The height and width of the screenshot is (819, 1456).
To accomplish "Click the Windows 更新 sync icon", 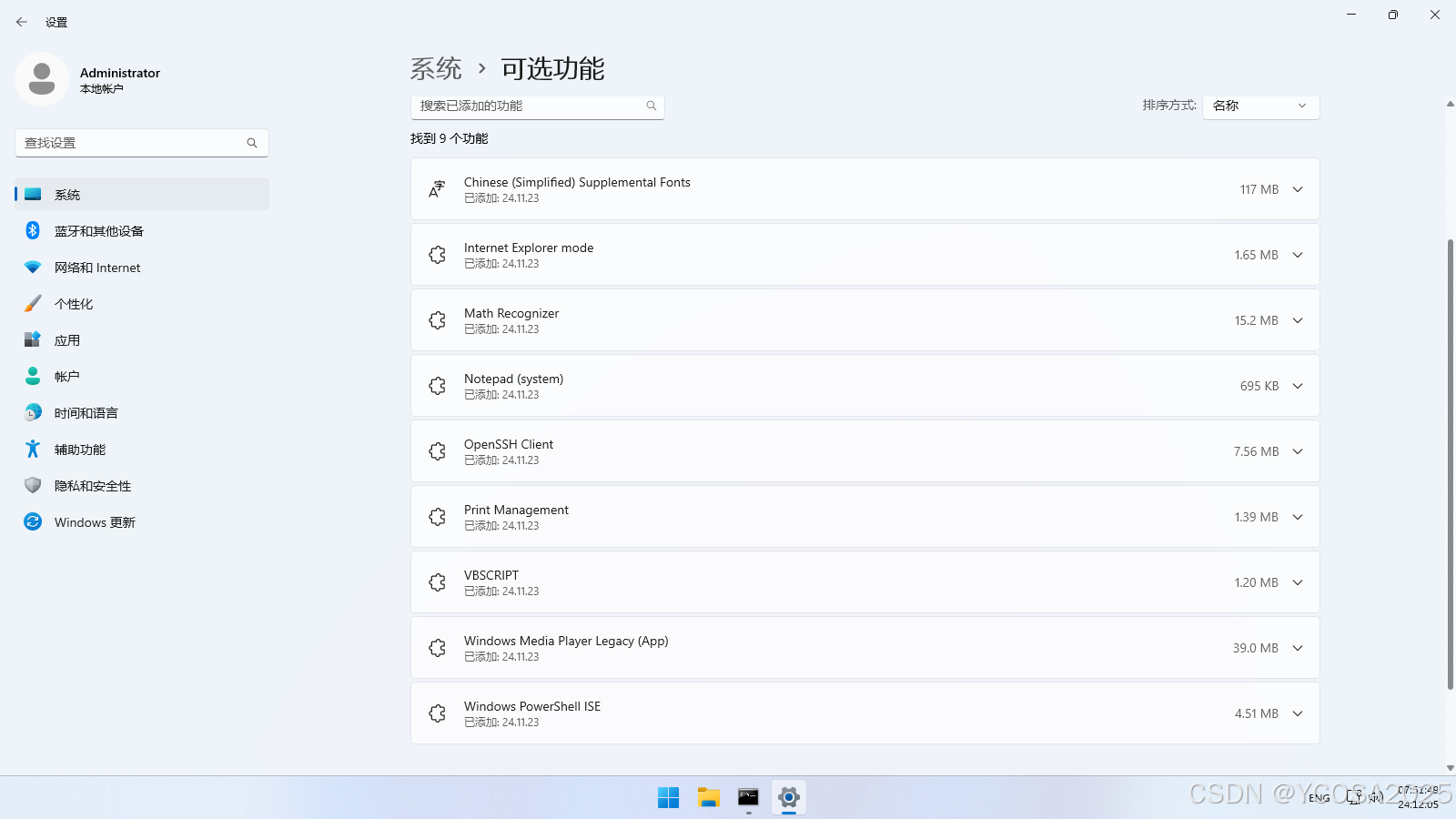I will pos(33,521).
